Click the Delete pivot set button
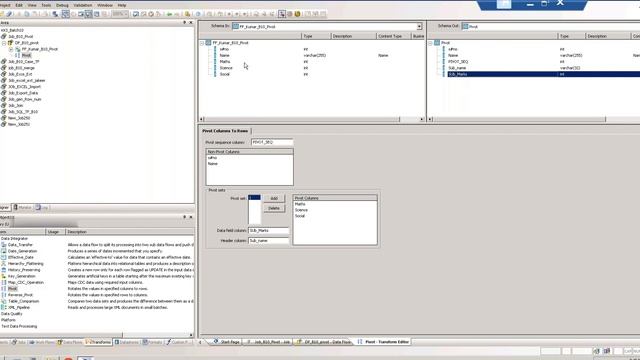The height and width of the screenshot is (360, 640). (x=274, y=208)
